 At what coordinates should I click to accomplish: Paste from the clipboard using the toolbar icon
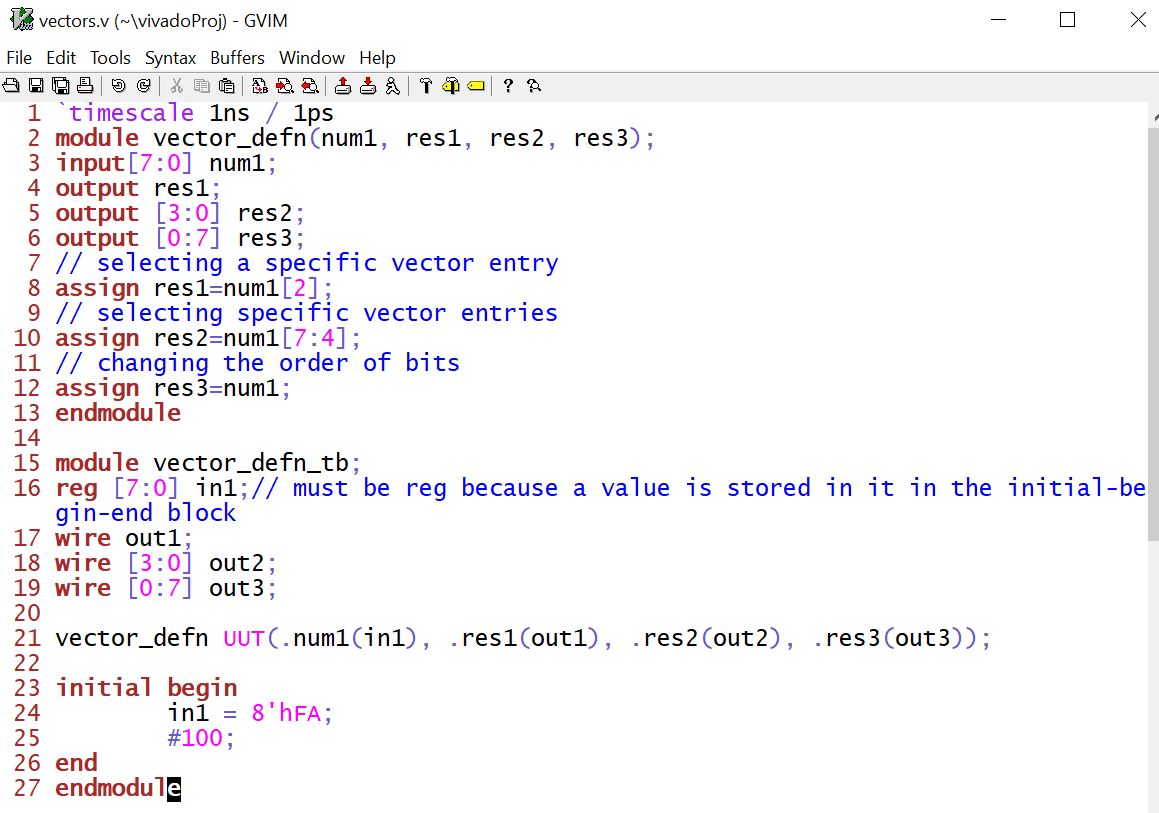click(x=227, y=86)
